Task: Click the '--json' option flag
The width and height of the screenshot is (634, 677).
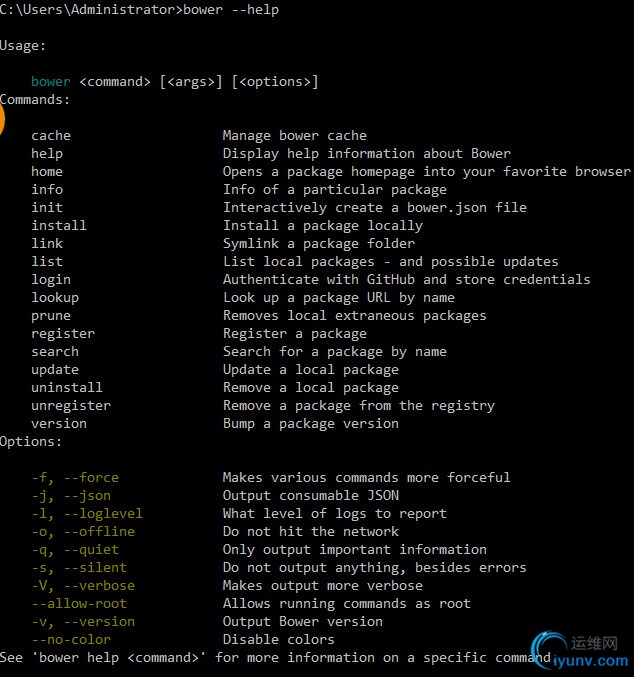Action: point(87,495)
